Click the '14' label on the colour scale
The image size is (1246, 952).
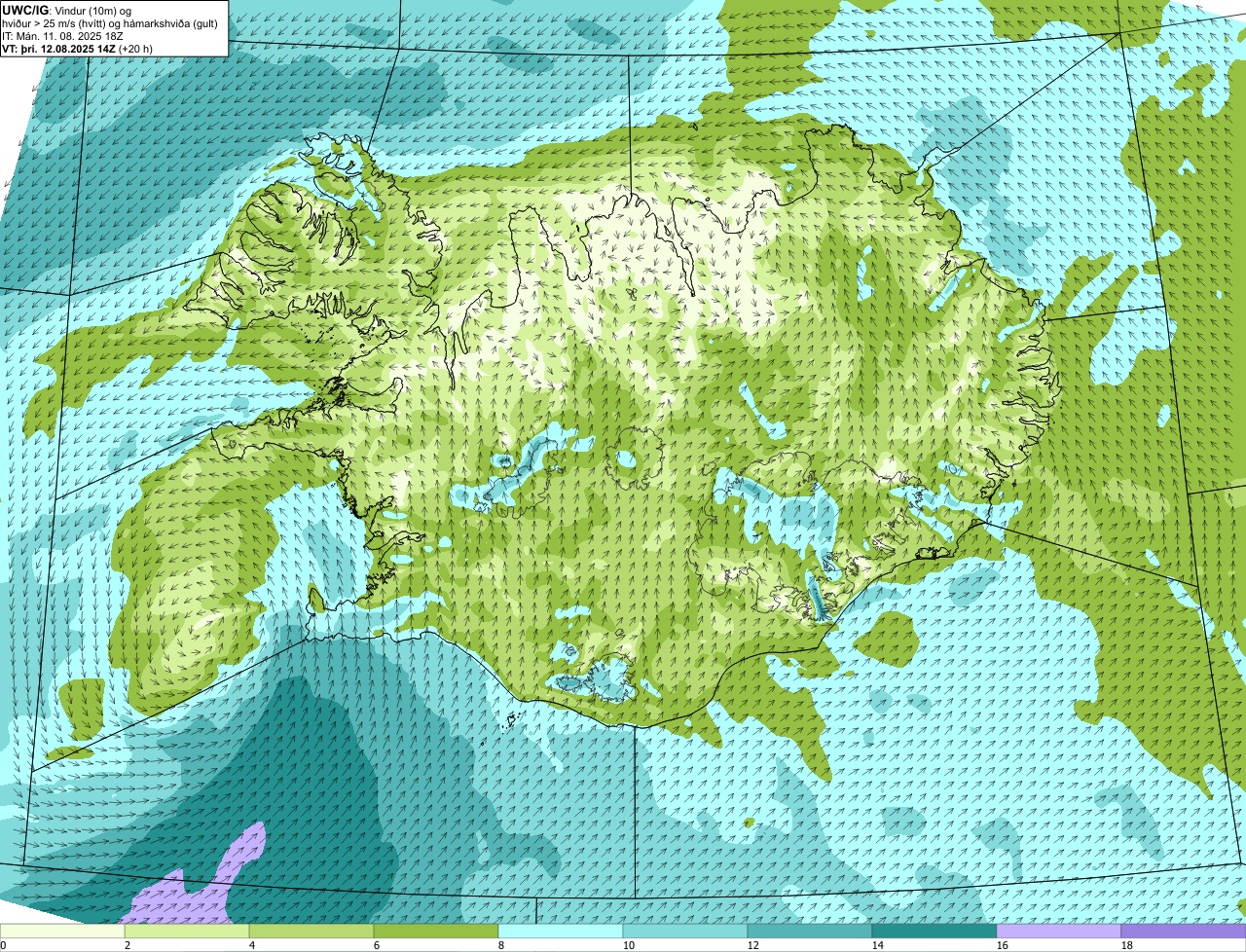tap(878, 945)
